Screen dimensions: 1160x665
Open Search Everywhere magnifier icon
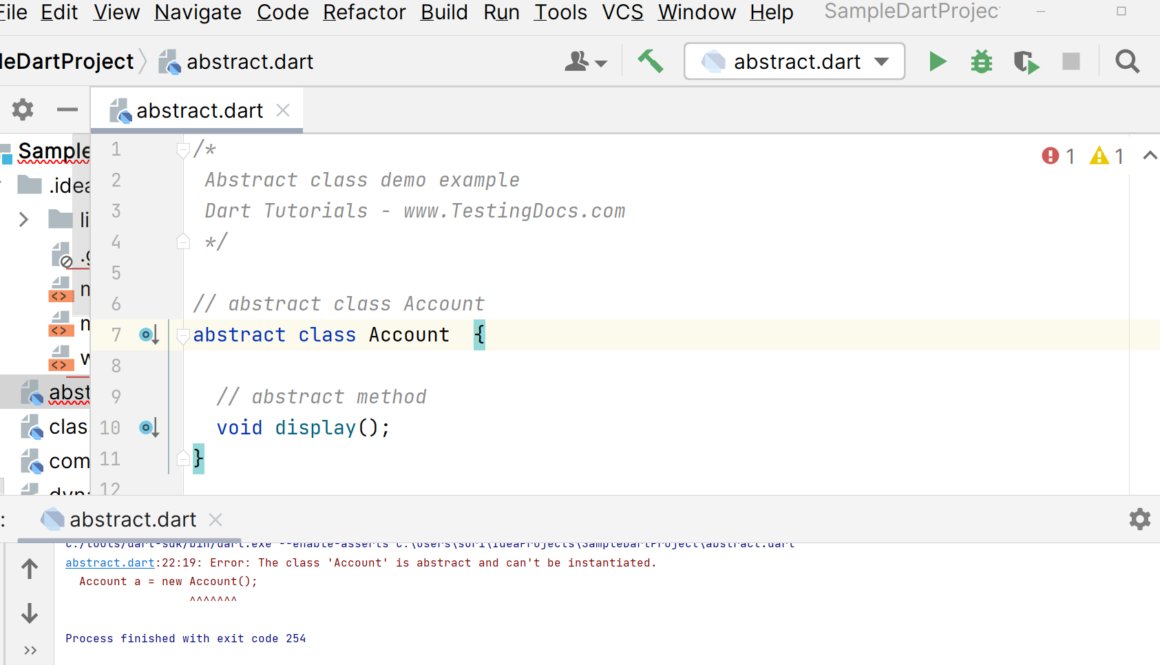1127,62
